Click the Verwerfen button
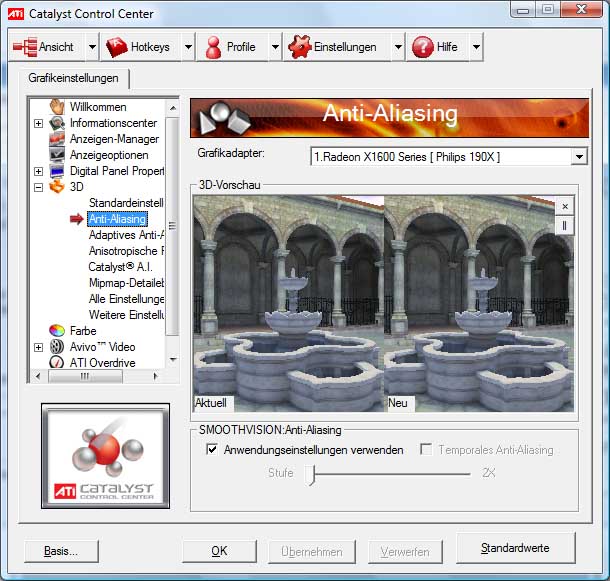Viewport: 610px width, 581px height. click(x=405, y=552)
